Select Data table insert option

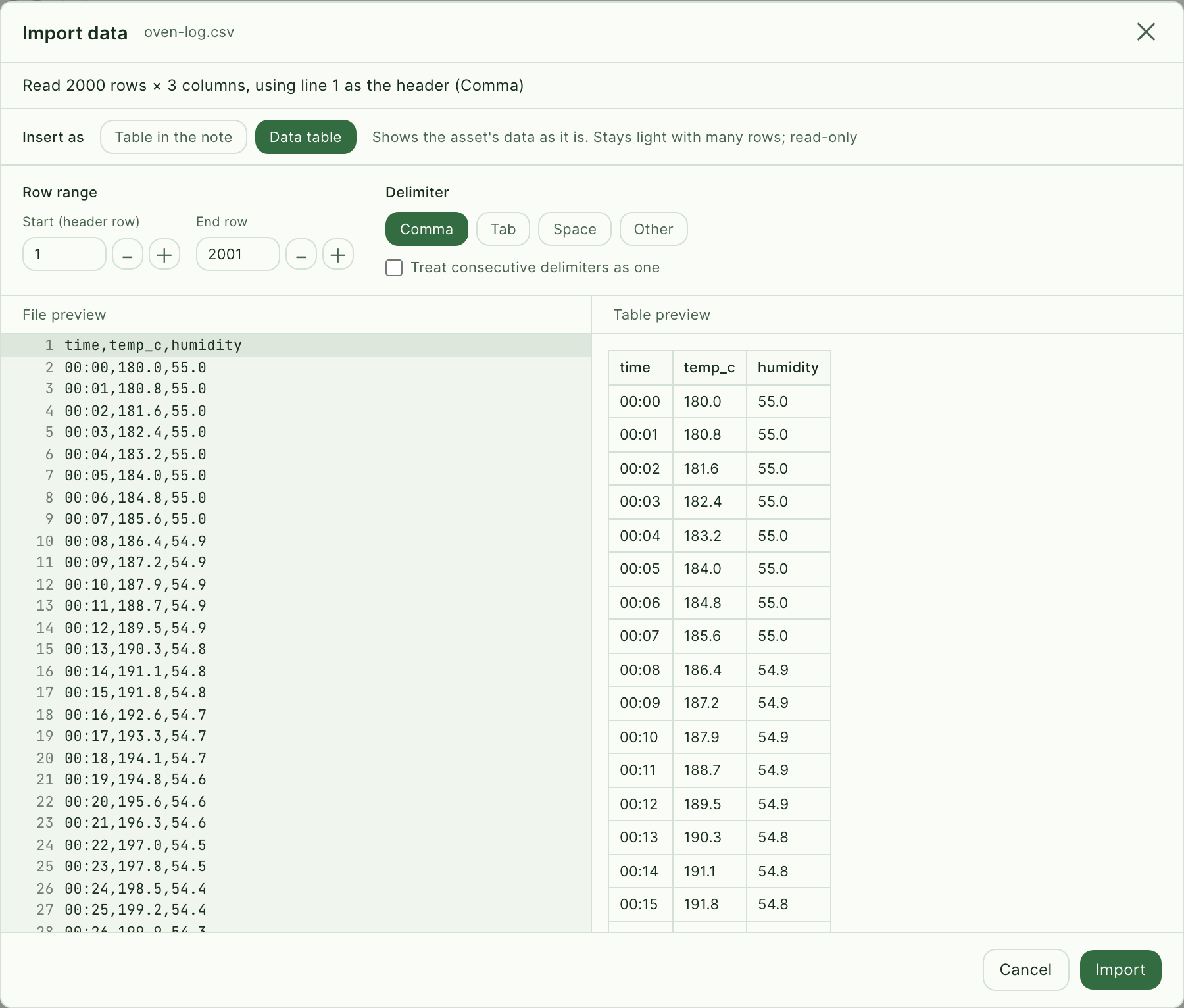306,137
